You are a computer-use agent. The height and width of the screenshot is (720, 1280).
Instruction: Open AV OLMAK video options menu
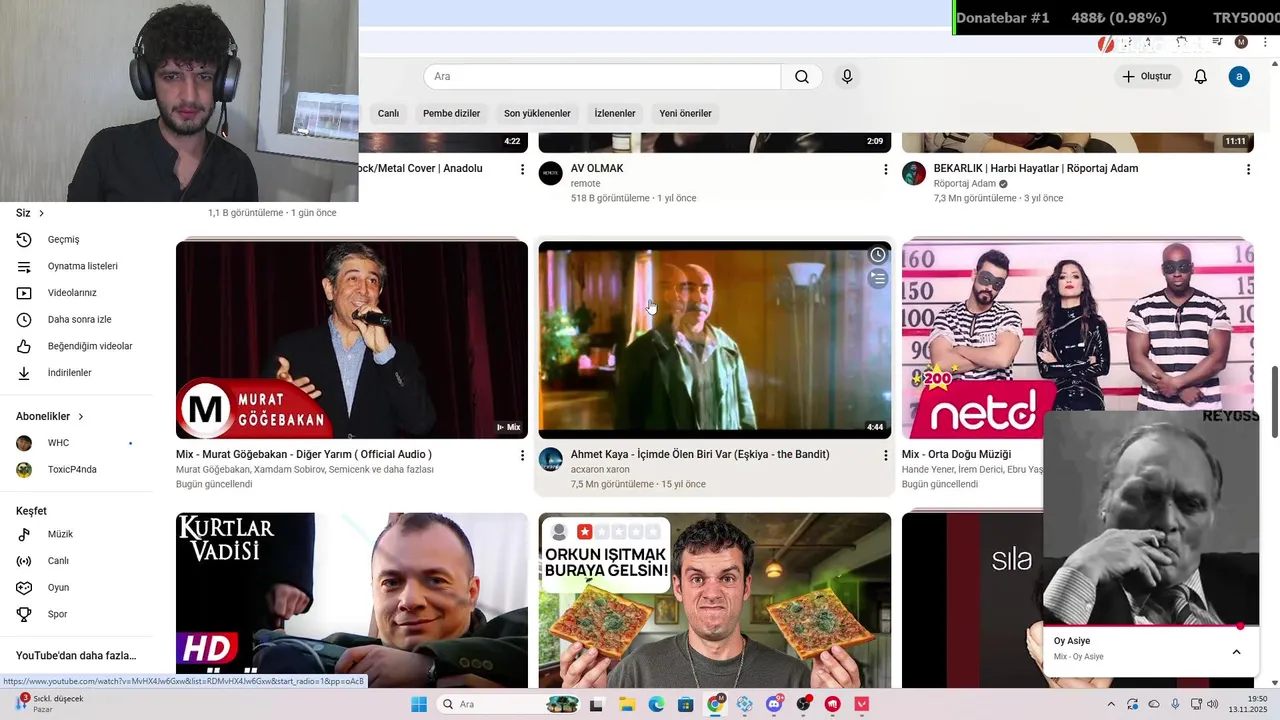coord(885,170)
